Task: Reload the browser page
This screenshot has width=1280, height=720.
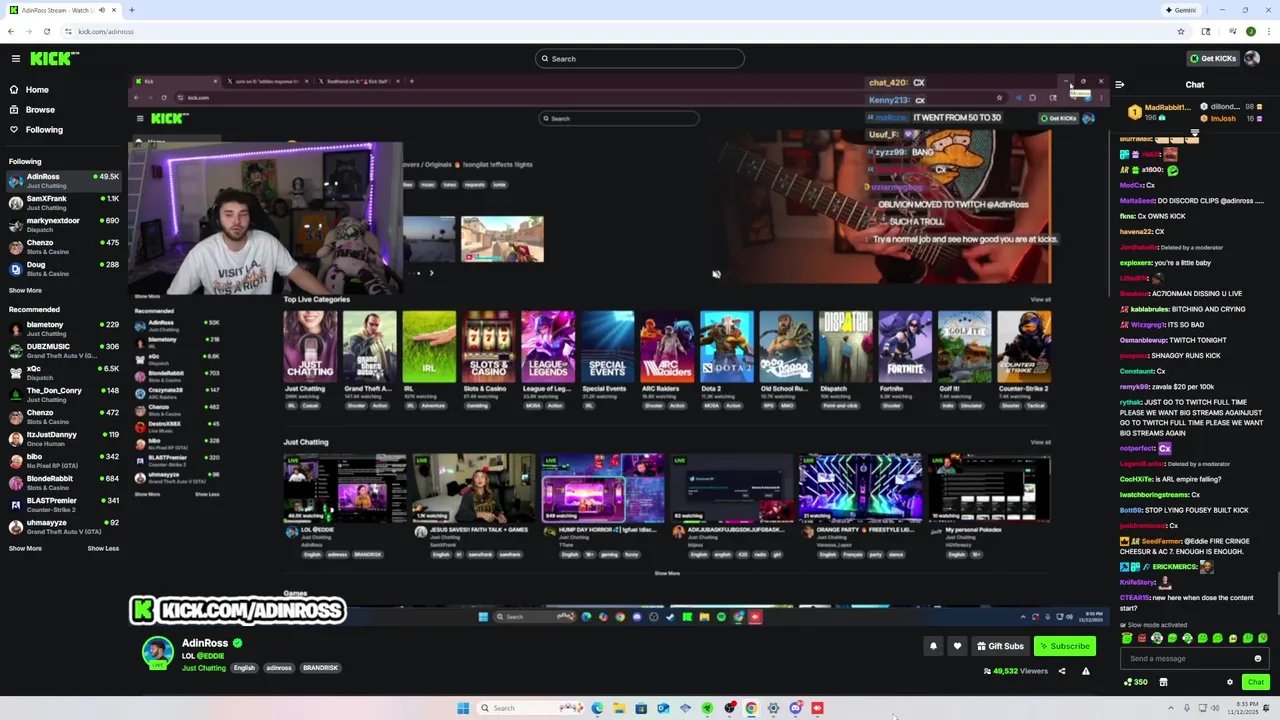Action: point(46,31)
